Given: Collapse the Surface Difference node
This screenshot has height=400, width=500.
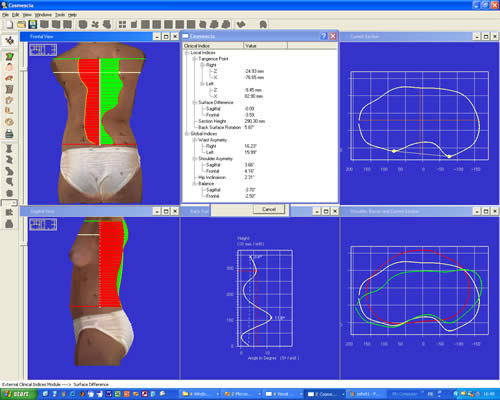Looking at the screenshot, I should tap(194, 102).
